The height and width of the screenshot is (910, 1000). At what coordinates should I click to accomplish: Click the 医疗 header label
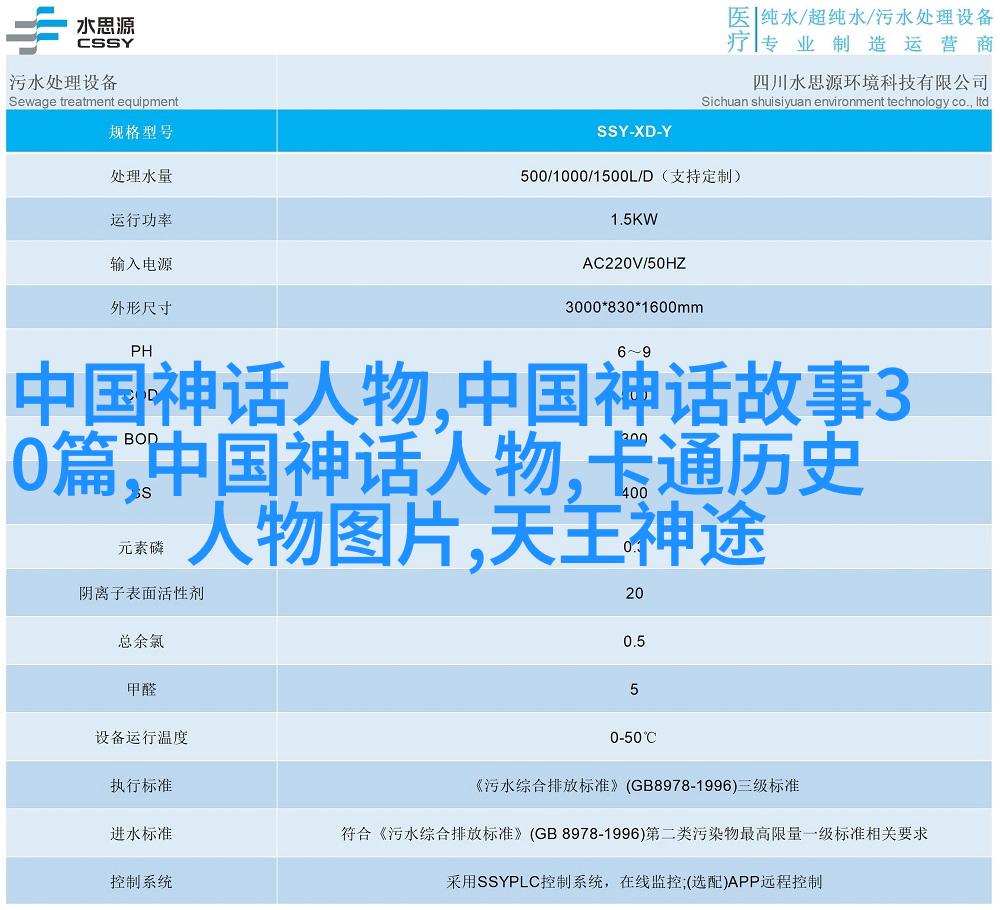[739, 29]
